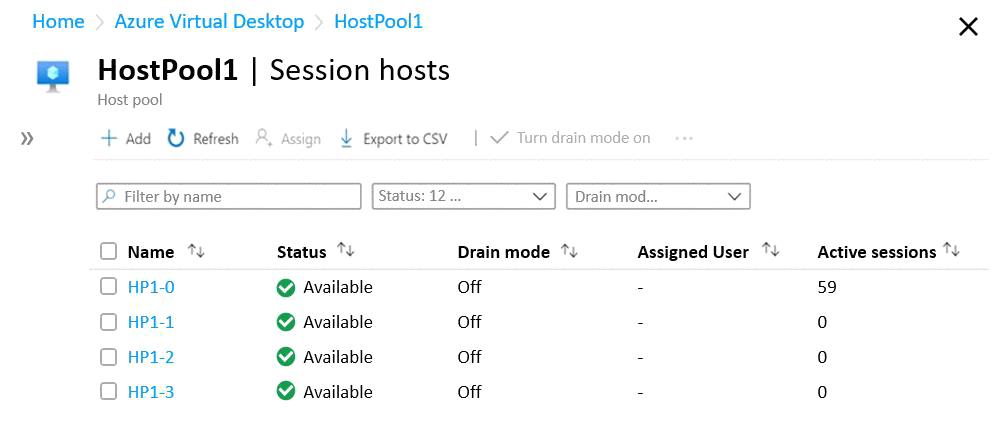Go to Home in breadcrumb
This screenshot has width=1002, height=421.
pyautogui.click(x=58, y=21)
